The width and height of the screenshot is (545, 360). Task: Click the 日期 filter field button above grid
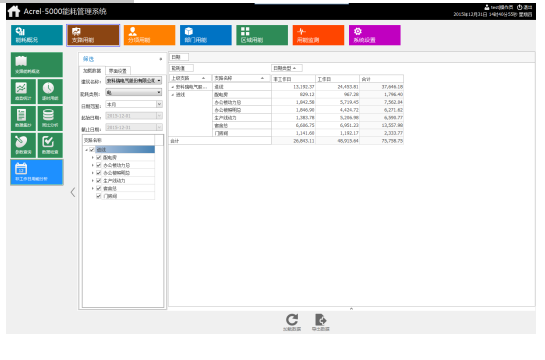pos(179,57)
